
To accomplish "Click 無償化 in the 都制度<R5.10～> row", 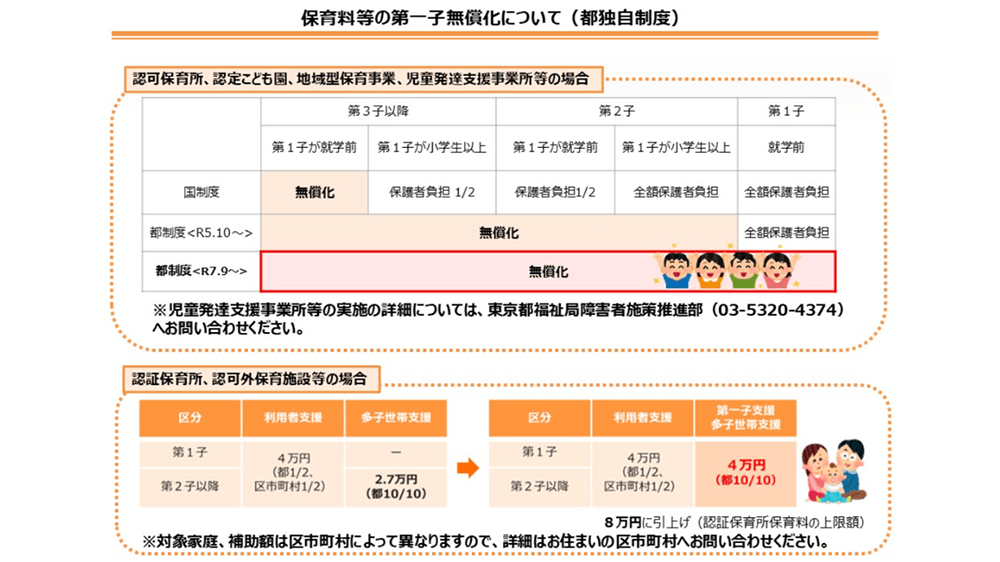I will [499, 233].
